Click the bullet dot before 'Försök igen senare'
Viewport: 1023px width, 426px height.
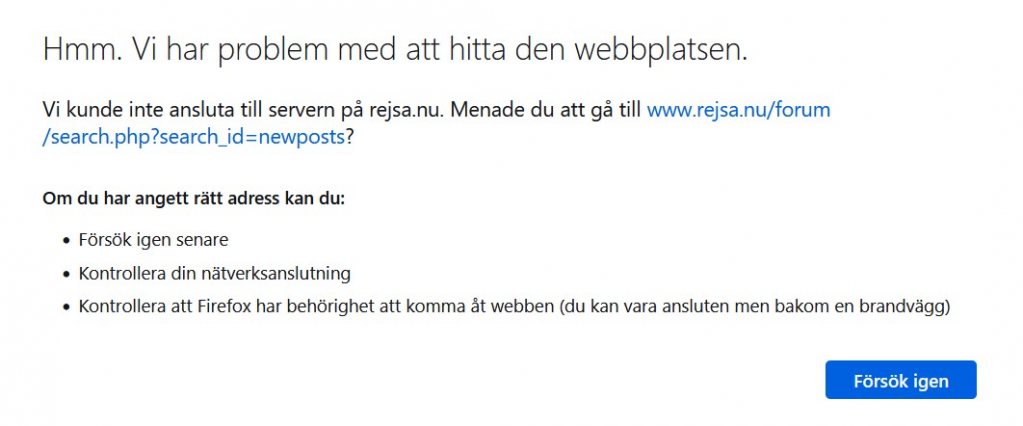pyautogui.click(x=65, y=241)
